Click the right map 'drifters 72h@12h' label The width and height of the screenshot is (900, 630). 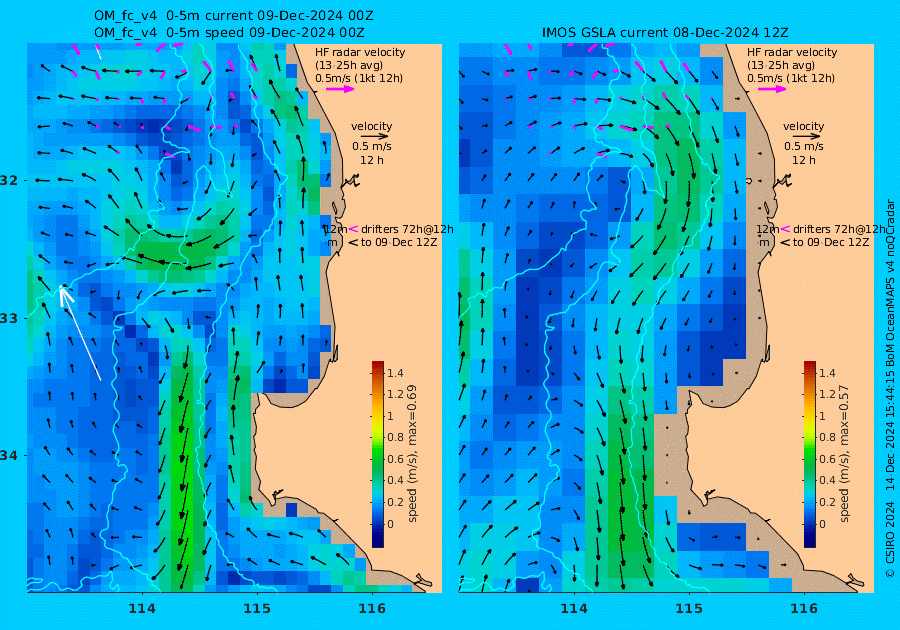tap(839, 229)
